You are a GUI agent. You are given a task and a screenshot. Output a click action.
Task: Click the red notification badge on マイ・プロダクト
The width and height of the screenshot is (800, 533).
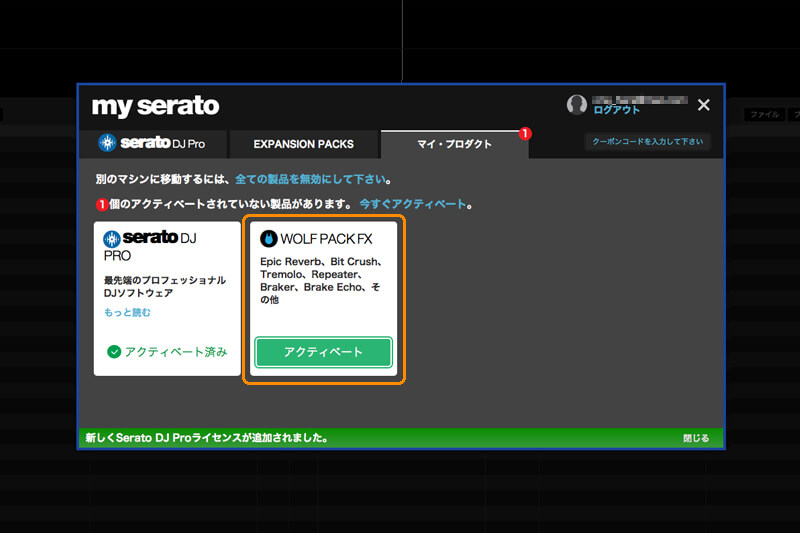coord(525,134)
